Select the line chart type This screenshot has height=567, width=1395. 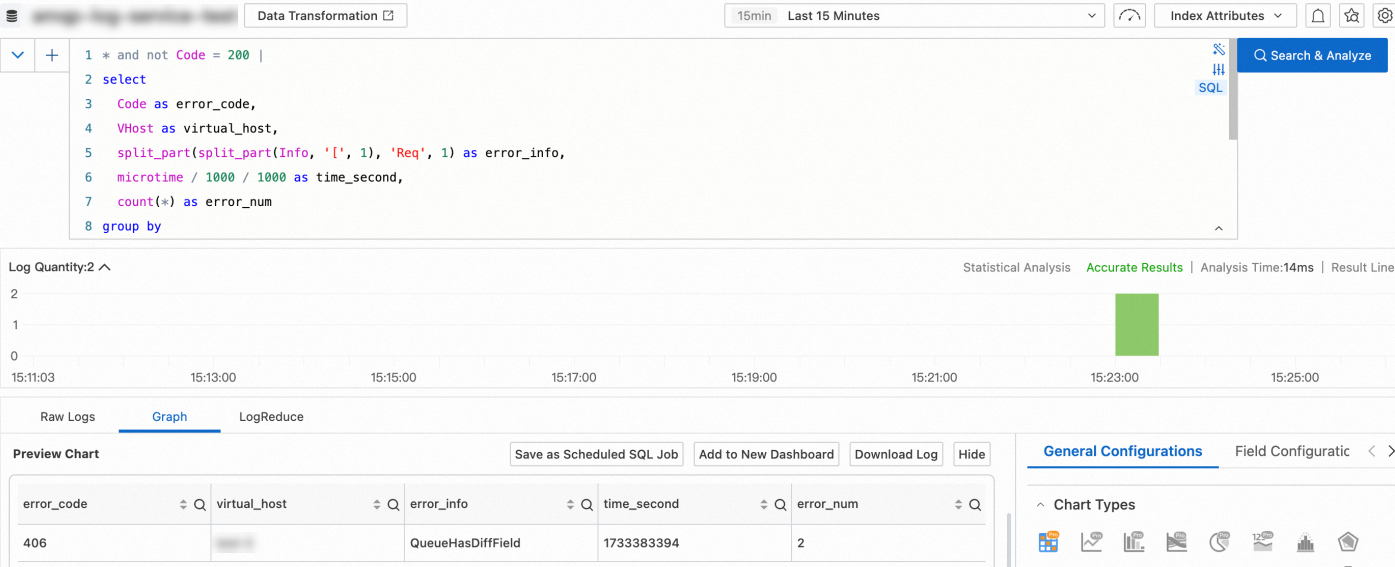[x=1091, y=542]
